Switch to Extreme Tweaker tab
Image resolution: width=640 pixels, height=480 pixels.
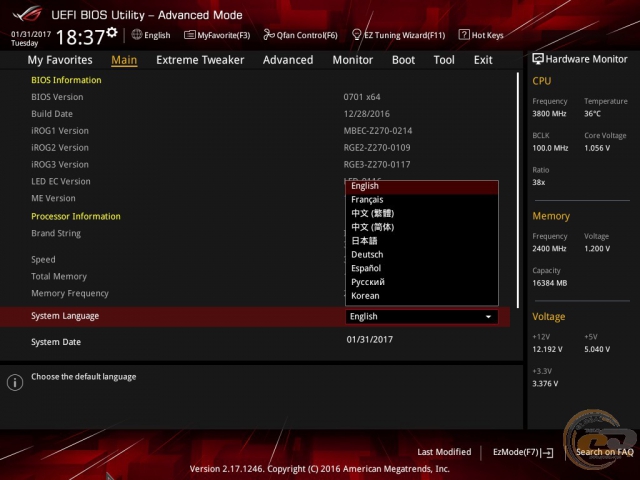[200, 60]
